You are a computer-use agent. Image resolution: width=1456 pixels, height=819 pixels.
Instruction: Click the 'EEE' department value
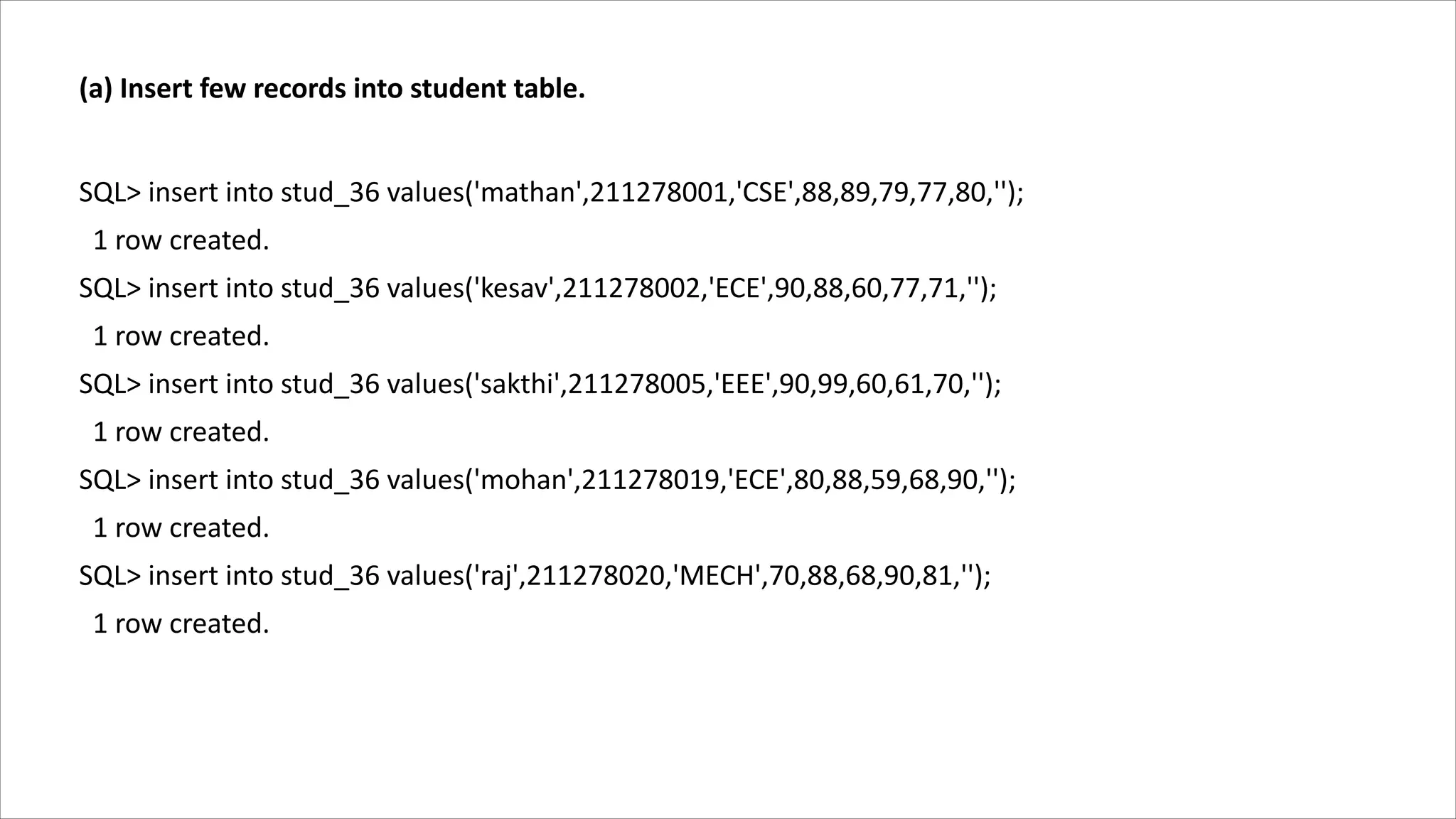point(742,385)
